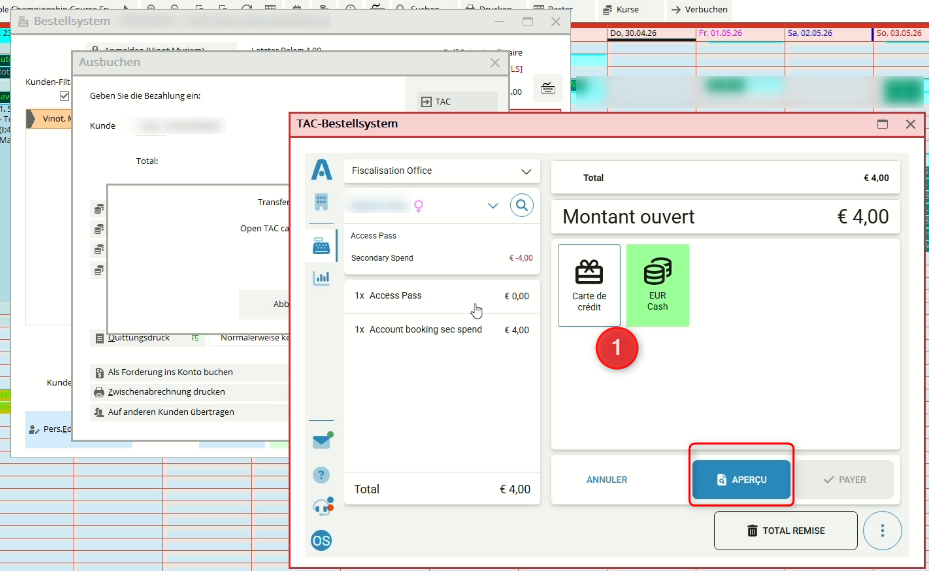This screenshot has width=929, height=571.
Task: Search for a customer with magnifier icon
Action: 522,206
